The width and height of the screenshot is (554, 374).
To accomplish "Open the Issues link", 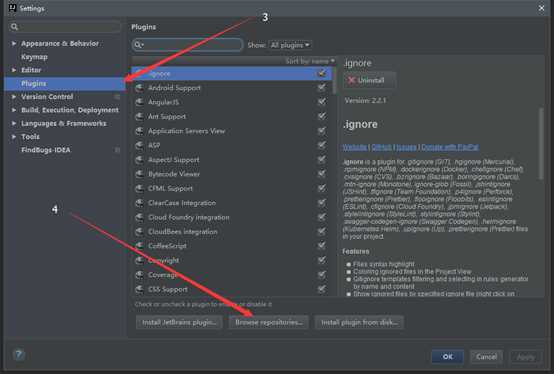I will pos(406,147).
